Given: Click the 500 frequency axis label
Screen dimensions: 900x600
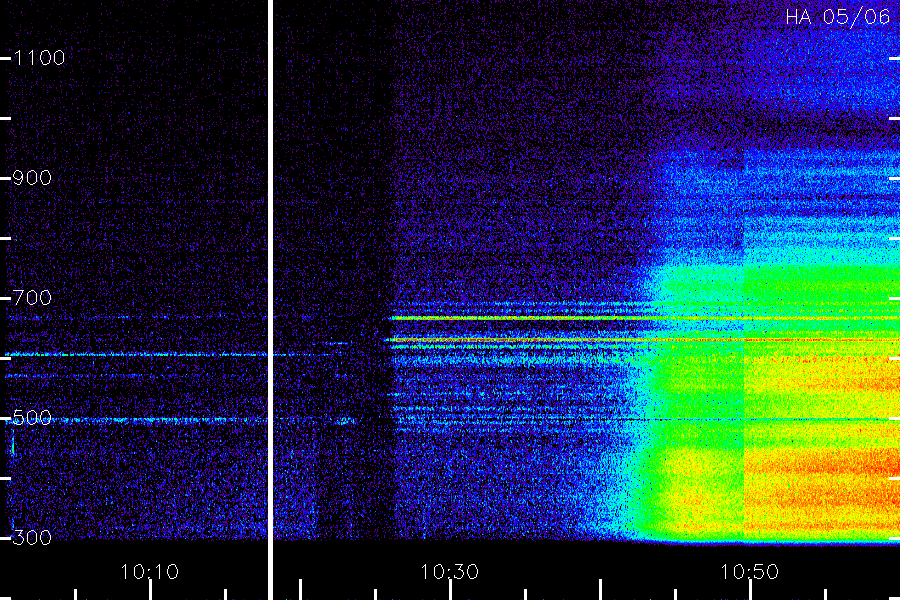Looking at the screenshot, I should coord(32,418).
